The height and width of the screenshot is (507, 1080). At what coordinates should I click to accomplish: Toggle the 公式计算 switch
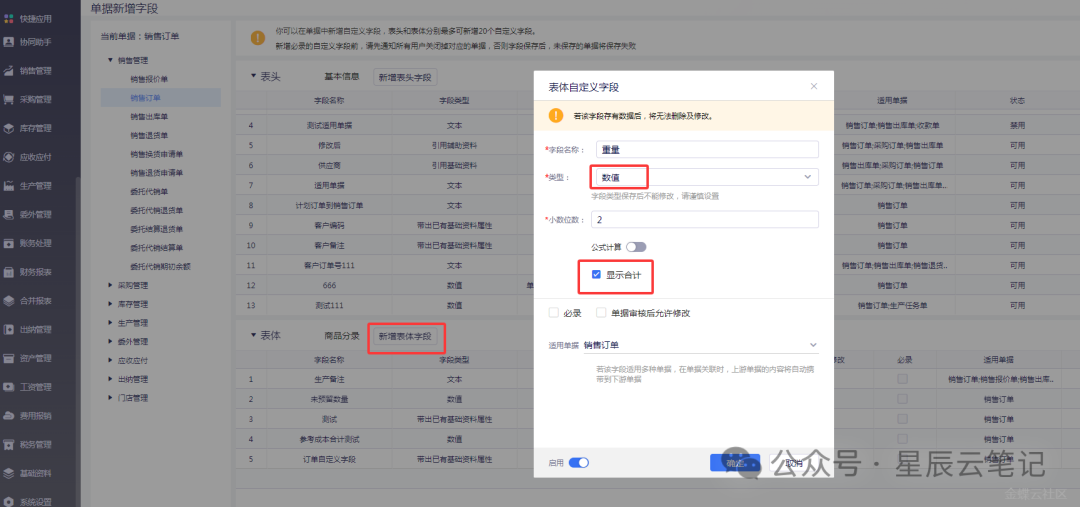click(636, 247)
